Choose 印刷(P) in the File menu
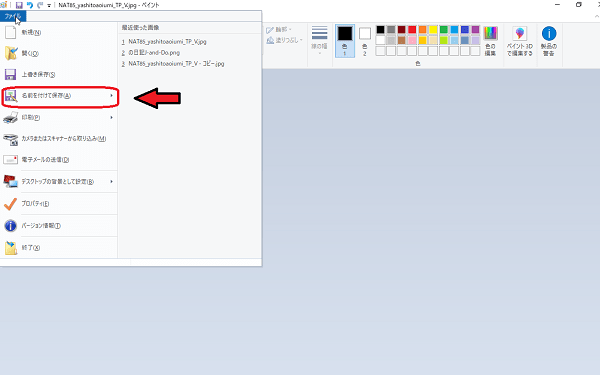 point(59,118)
